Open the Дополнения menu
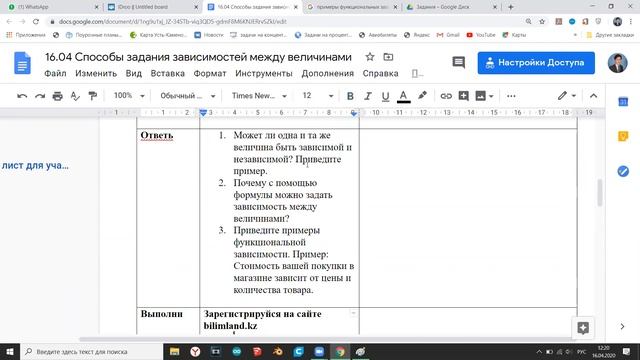This screenshot has width=640, height=360. 327,73
